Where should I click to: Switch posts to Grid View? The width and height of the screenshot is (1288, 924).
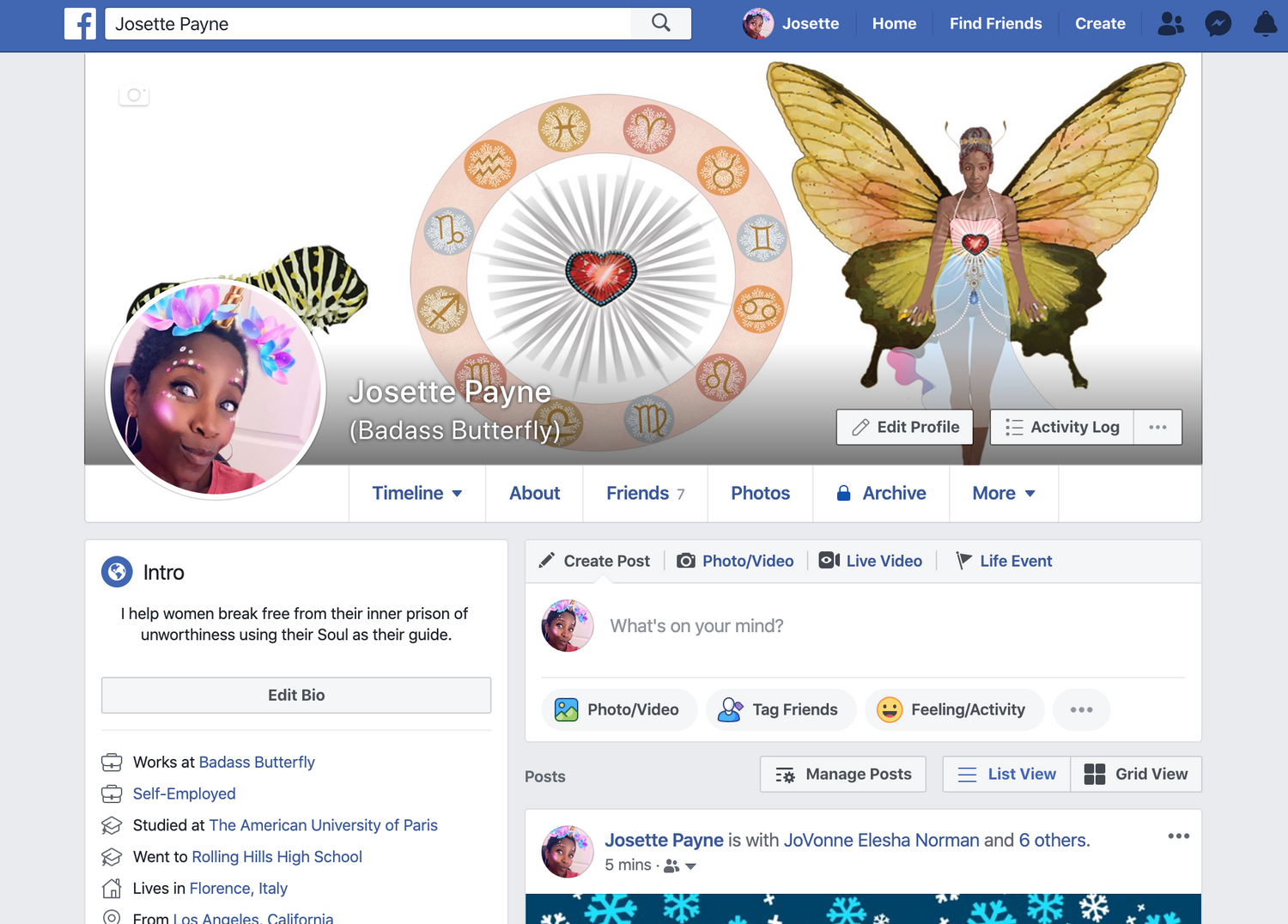click(x=1136, y=775)
